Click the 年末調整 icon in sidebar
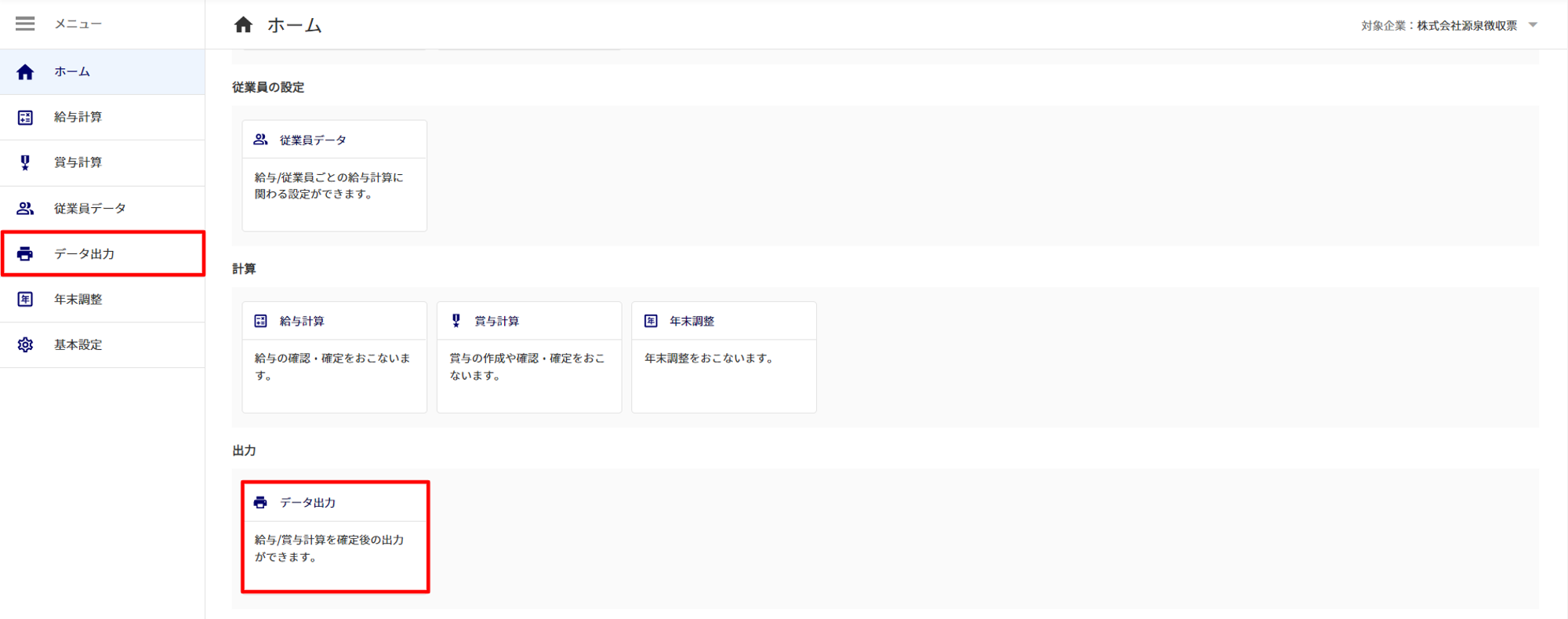The image size is (1568, 619). [x=25, y=300]
